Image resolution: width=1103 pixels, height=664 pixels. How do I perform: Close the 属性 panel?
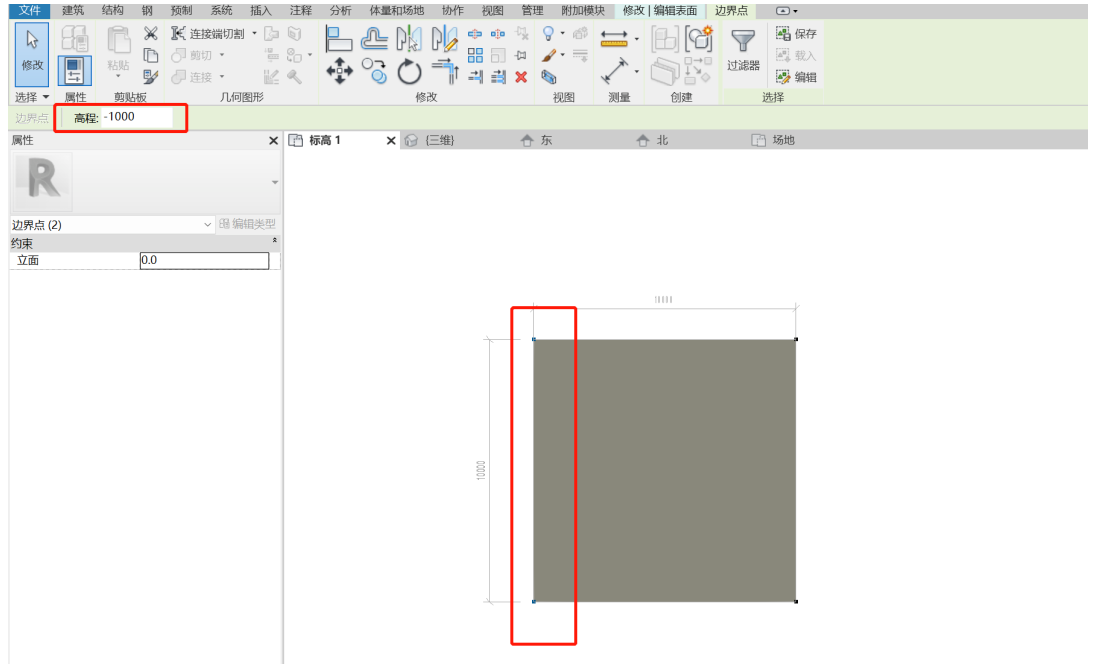274,141
